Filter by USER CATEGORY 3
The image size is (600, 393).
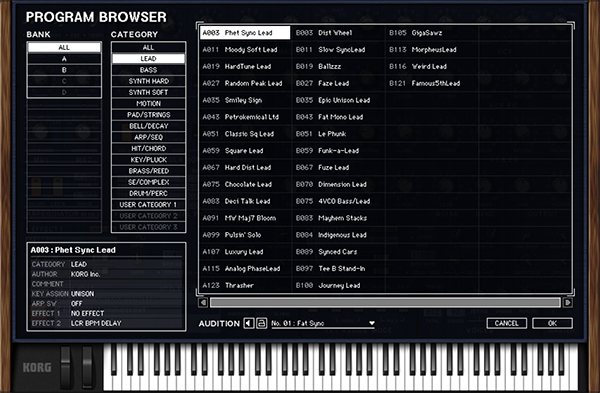pyautogui.click(x=148, y=227)
